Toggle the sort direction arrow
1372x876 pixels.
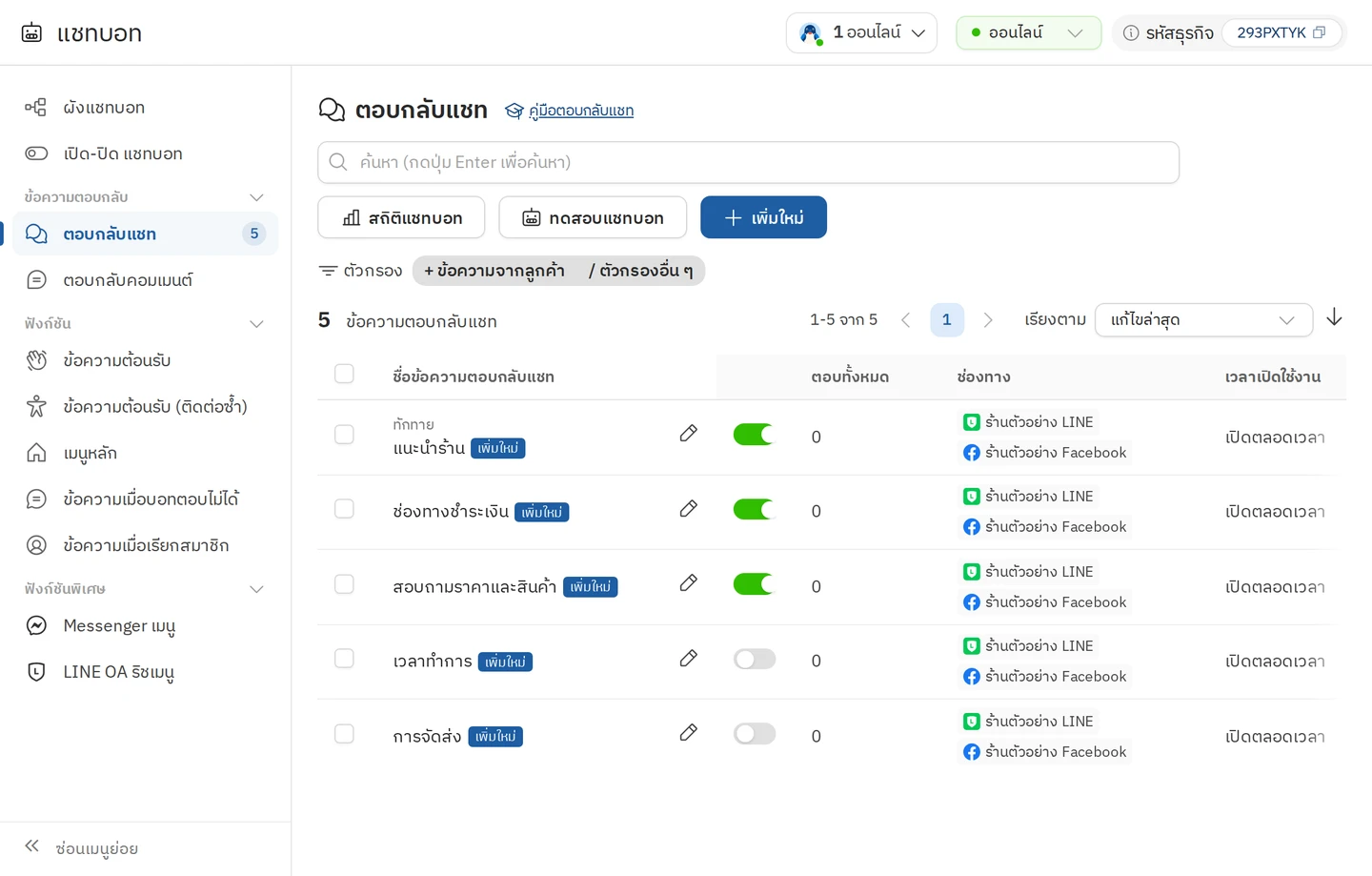[1334, 317]
